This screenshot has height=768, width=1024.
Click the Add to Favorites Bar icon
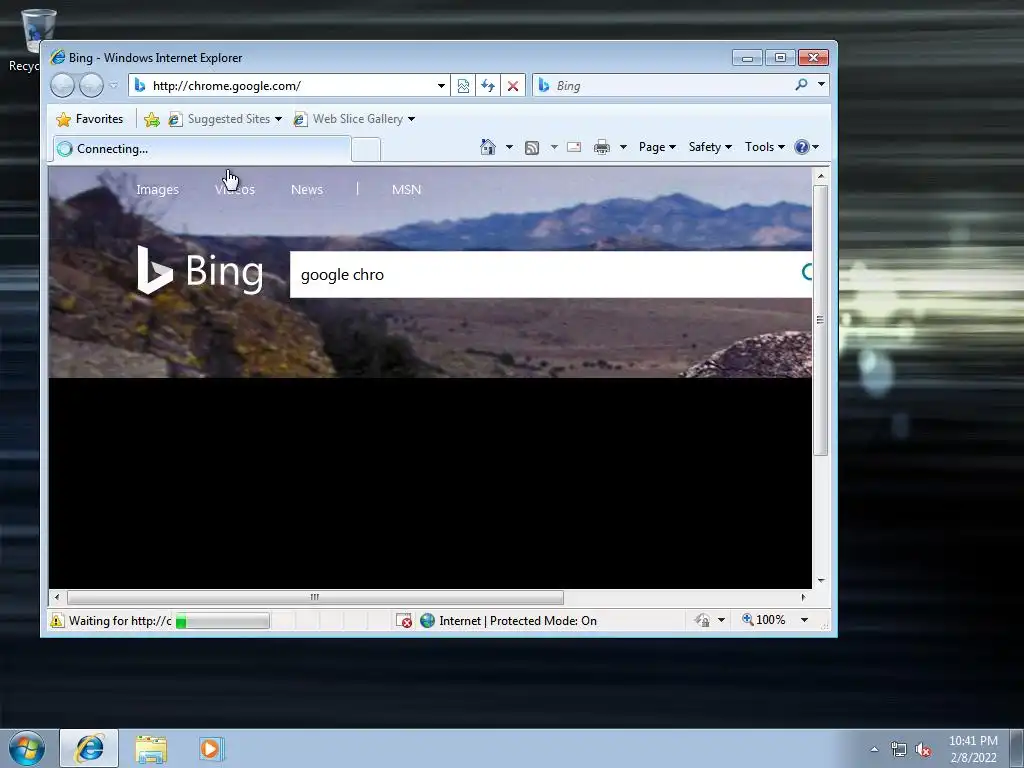(x=152, y=119)
